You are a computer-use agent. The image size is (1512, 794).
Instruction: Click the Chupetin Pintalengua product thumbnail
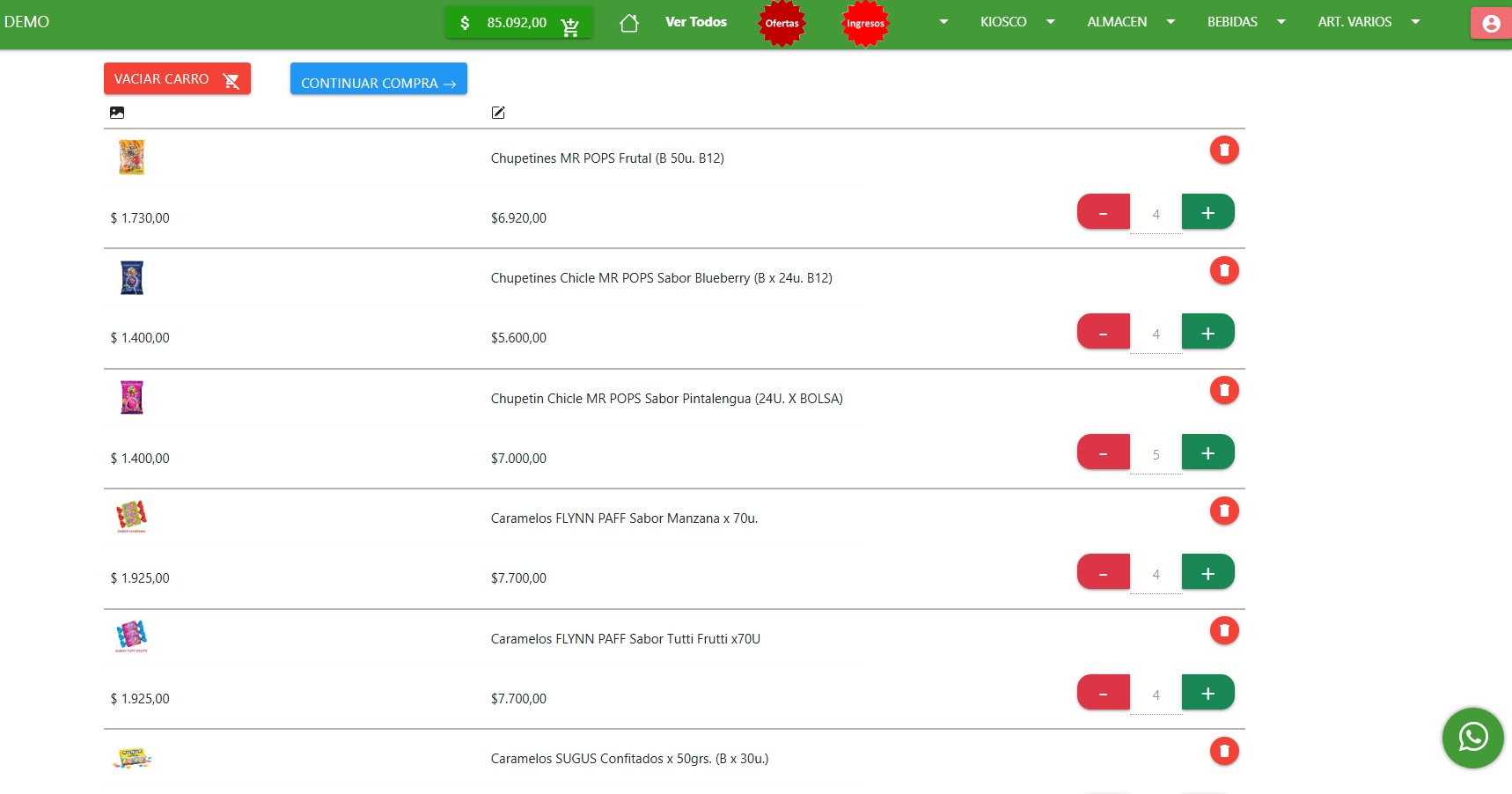(x=131, y=397)
